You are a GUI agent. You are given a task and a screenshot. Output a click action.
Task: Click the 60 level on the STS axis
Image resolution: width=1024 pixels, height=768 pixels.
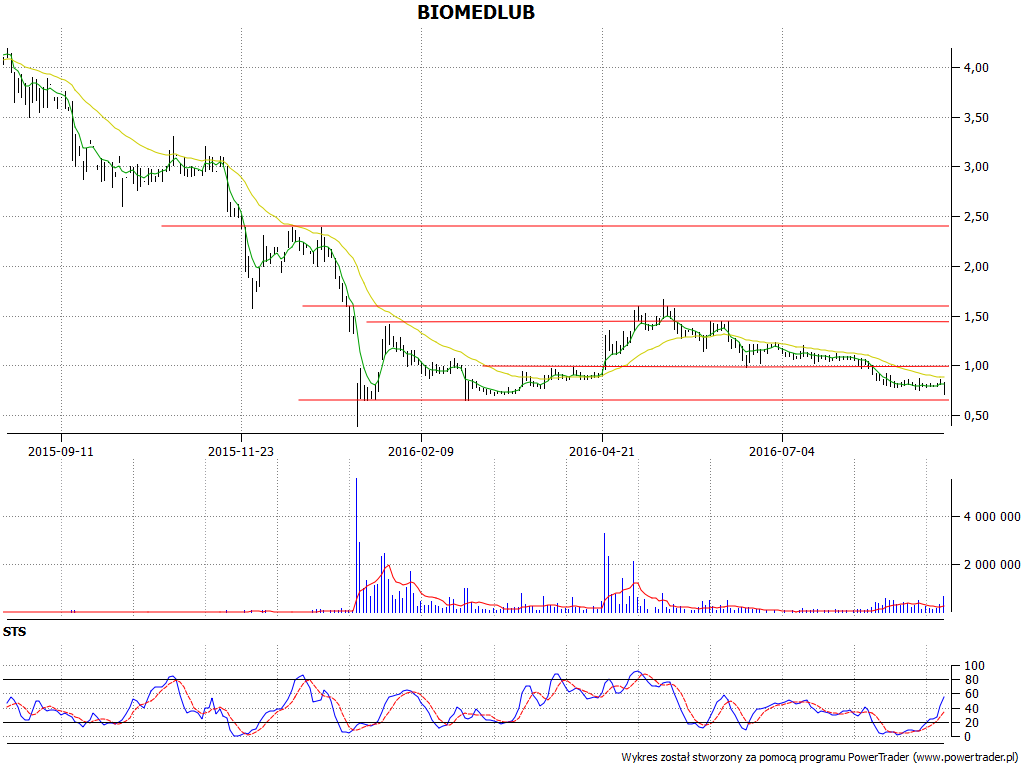coord(971,694)
